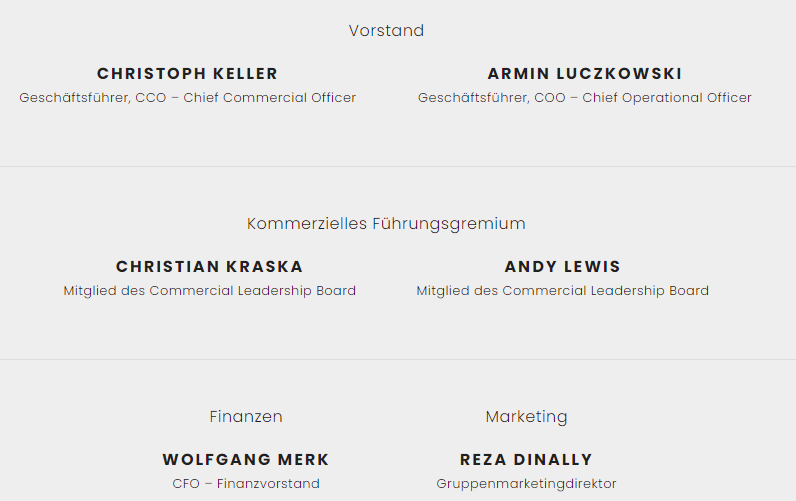Open Christian Kraska's name link
The width and height of the screenshot is (796, 501).
coord(209,267)
